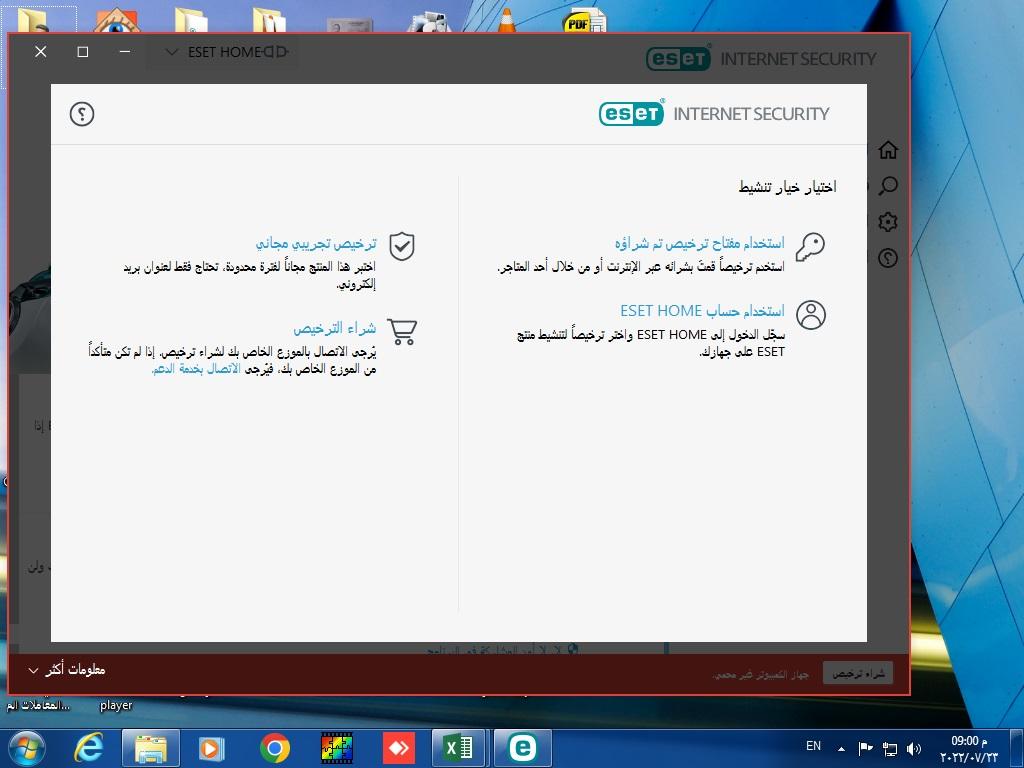Click the user account icon for ESET HOME
Image resolution: width=1024 pixels, height=768 pixels.
click(x=811, y=315)
